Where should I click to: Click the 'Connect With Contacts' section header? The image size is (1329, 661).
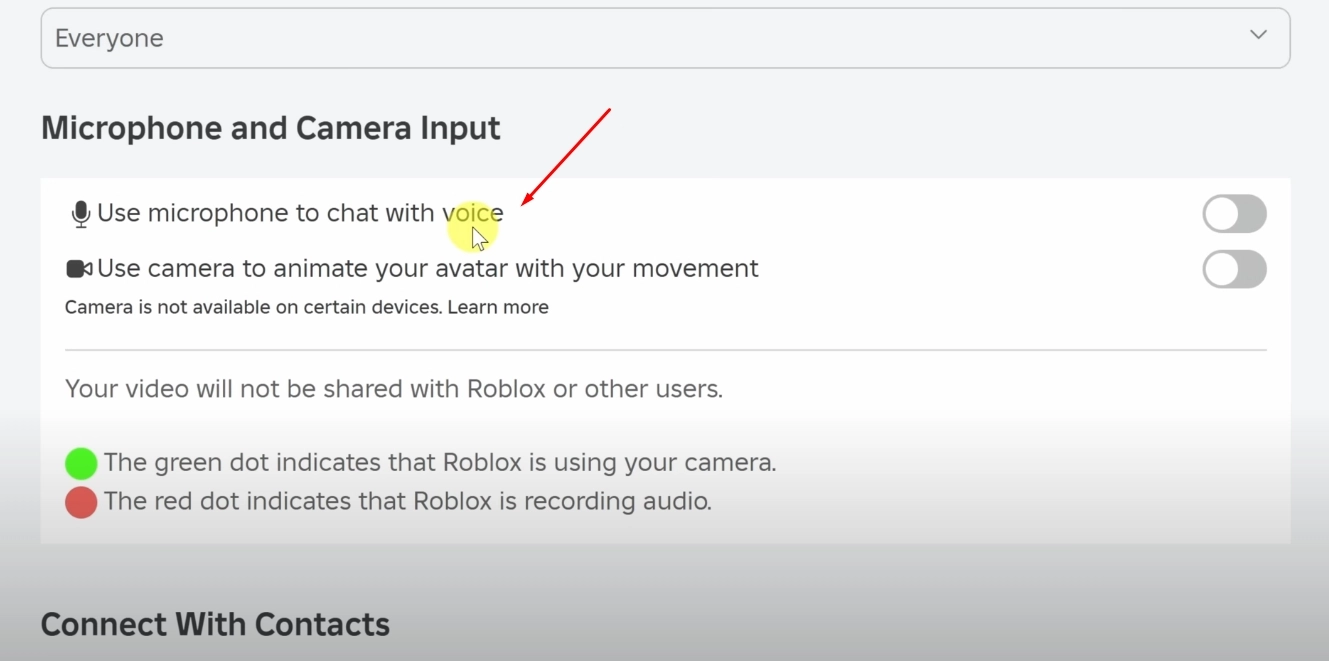(214, 624)
